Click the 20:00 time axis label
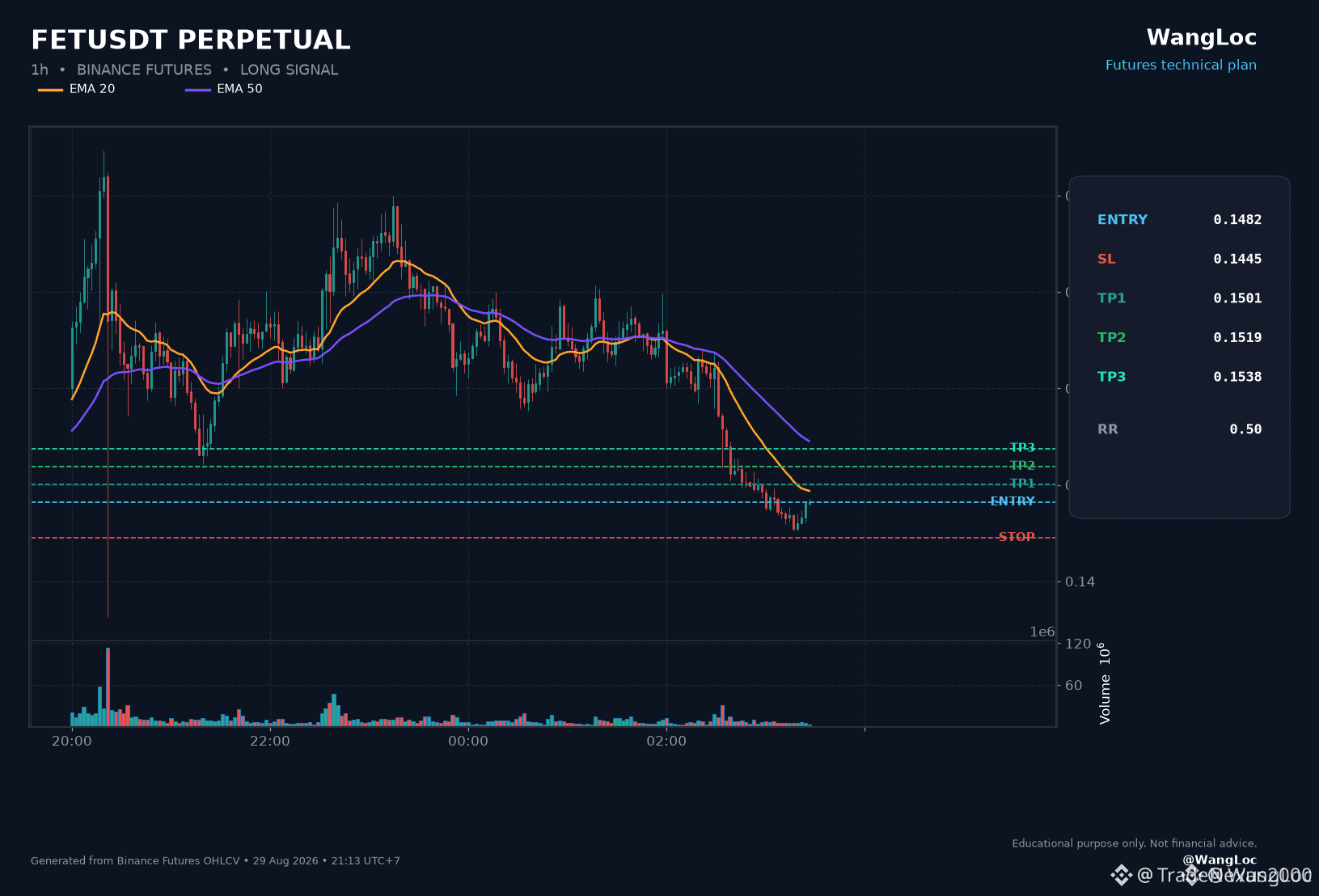Image resolution: width=1319 pixels, height=896 pixels. pyautogui.click(x=72, y=742)
